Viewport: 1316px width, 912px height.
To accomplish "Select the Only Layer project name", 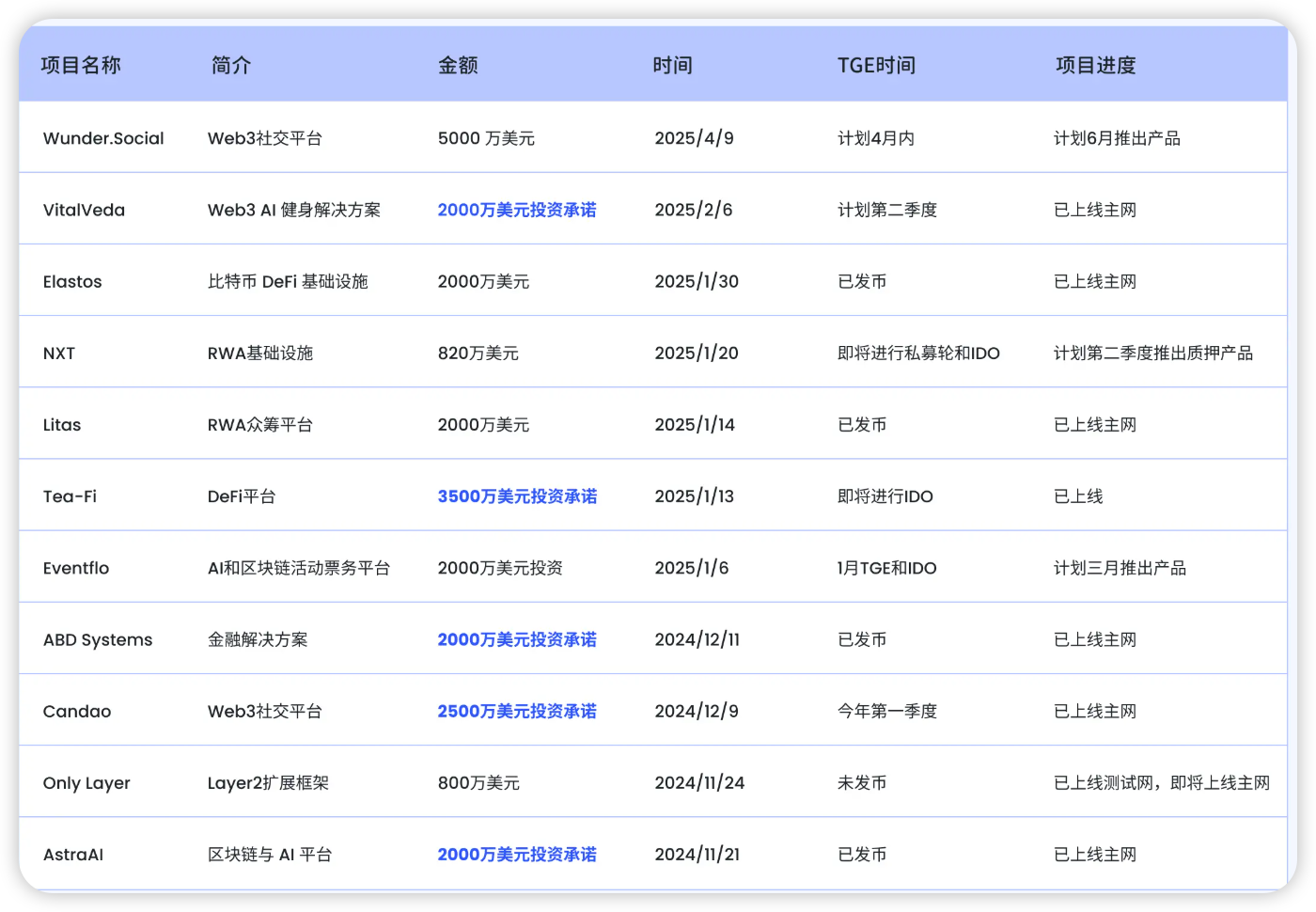I will click(x=86, y=783).
